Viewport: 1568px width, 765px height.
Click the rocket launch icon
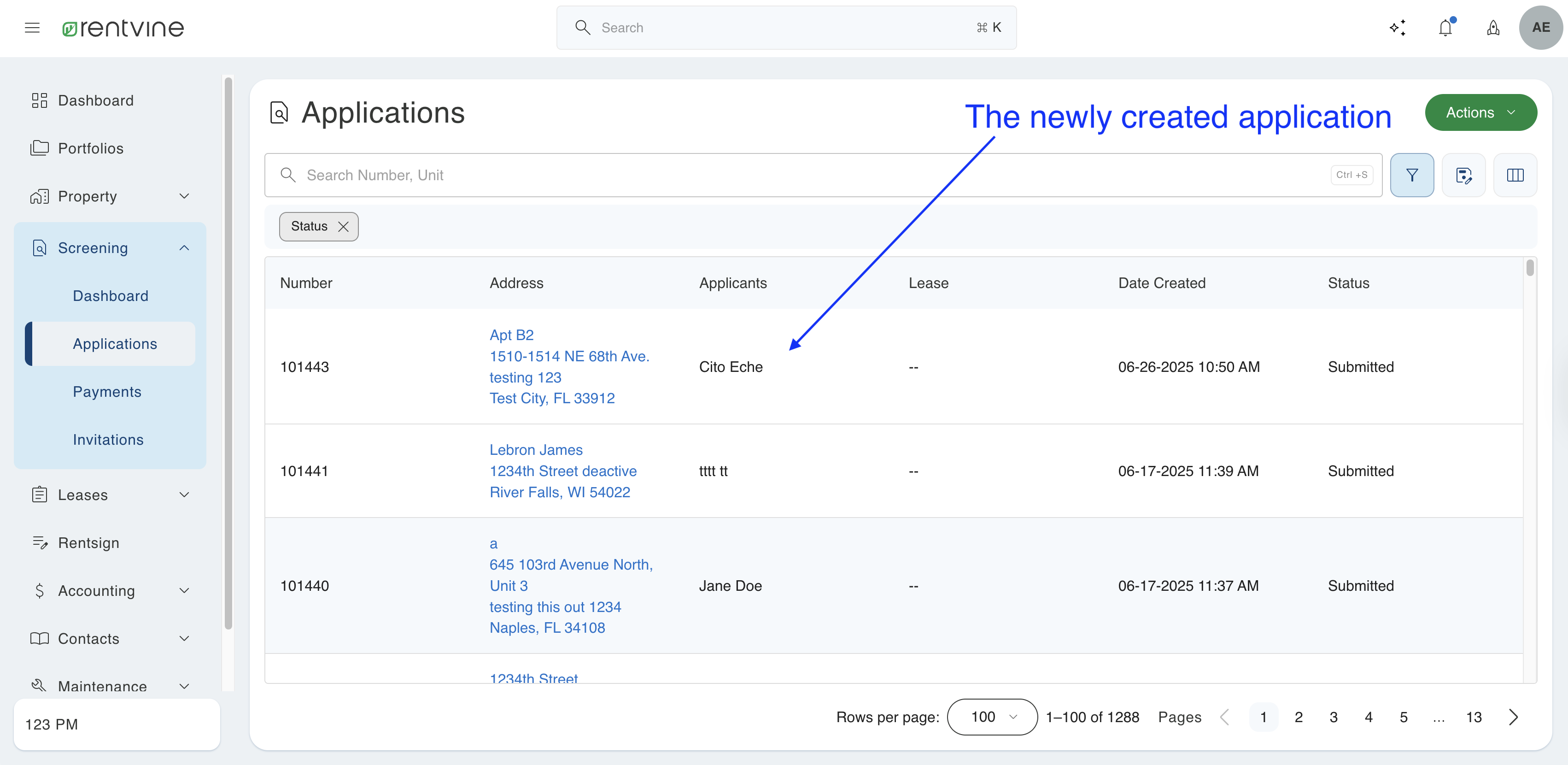(x=1493, y=27)
